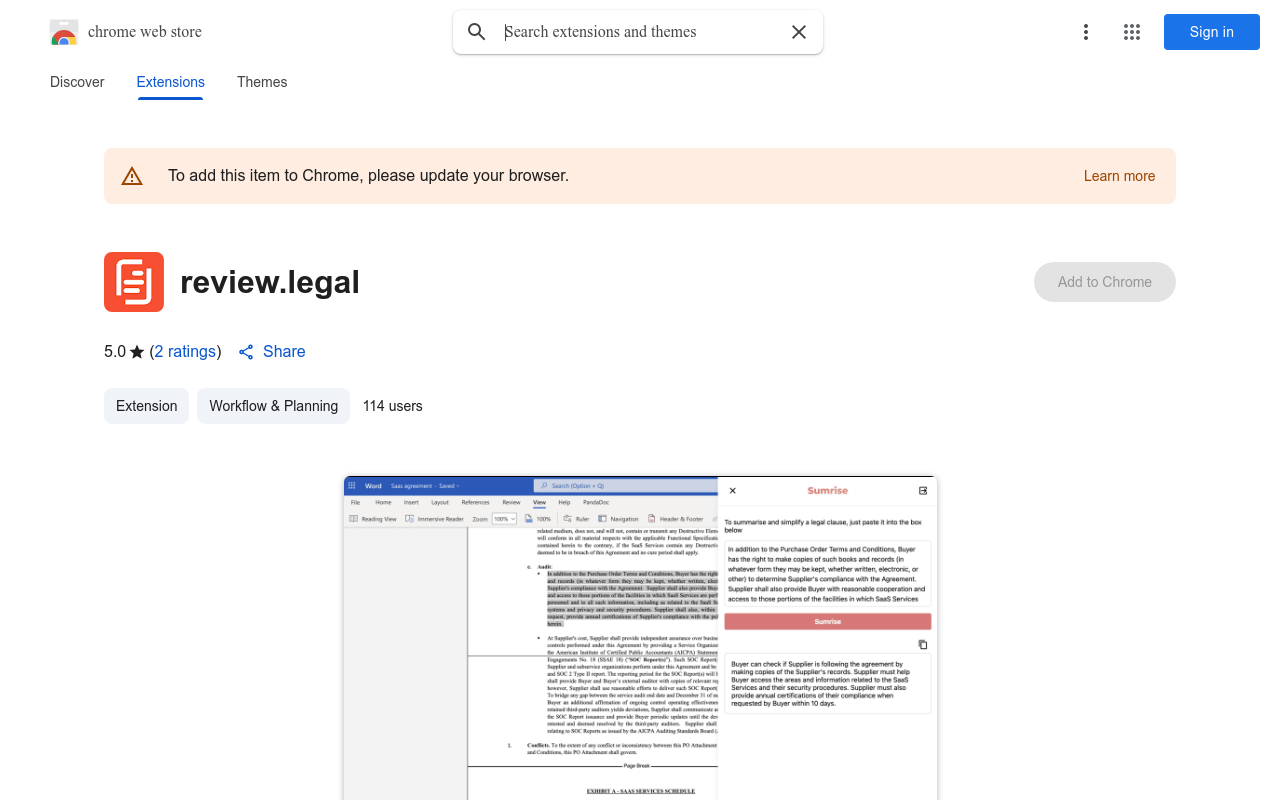Viewport: 1280px width, 800px height.
Task: Click the Word app grid icon in screenshot
Action: pos(352,486)
